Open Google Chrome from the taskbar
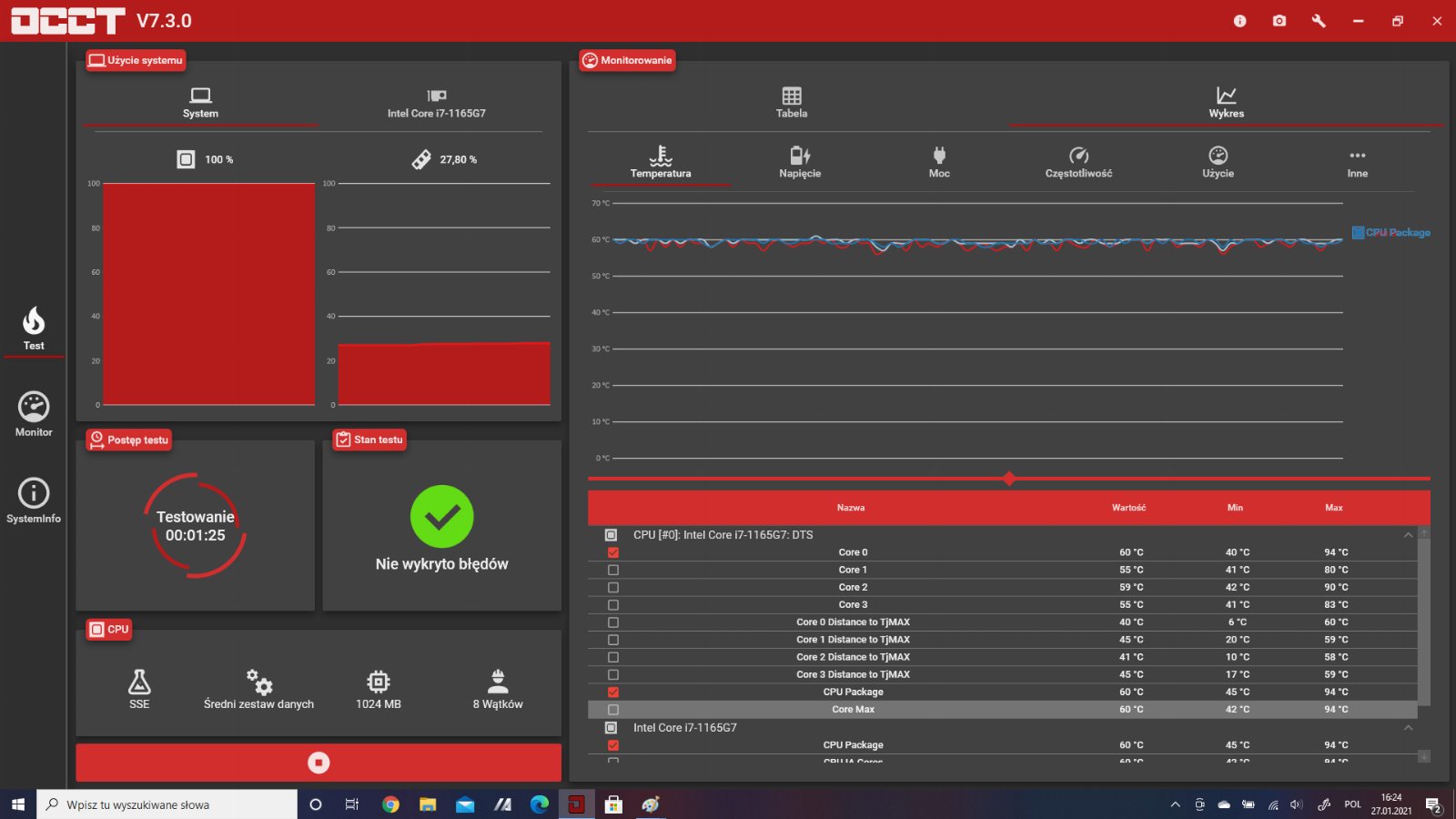1456x819 pixels. click(390, 804)
